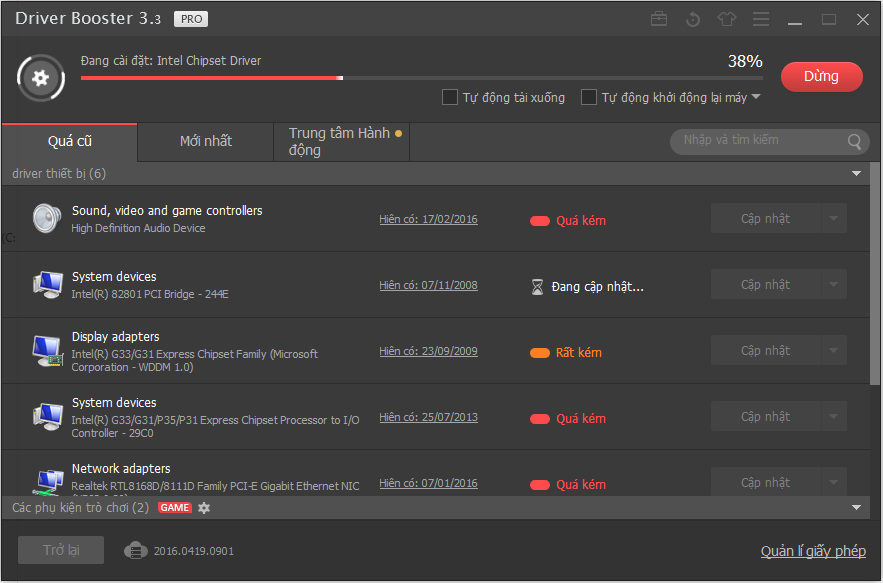Click the orange Rất kém status pill
883x583 pixels.
(539, 353)
